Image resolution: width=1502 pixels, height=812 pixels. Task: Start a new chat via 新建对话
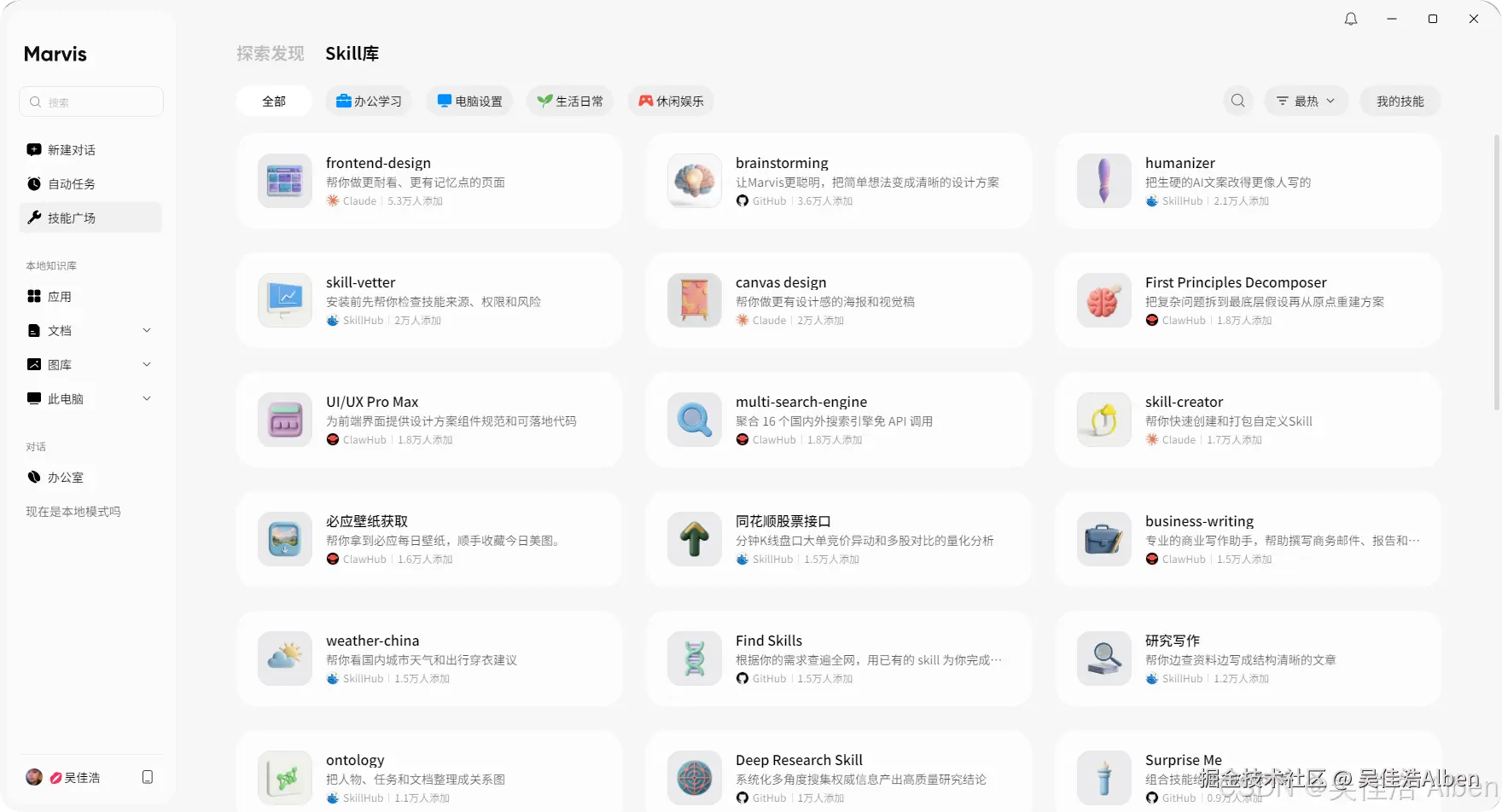90,149
